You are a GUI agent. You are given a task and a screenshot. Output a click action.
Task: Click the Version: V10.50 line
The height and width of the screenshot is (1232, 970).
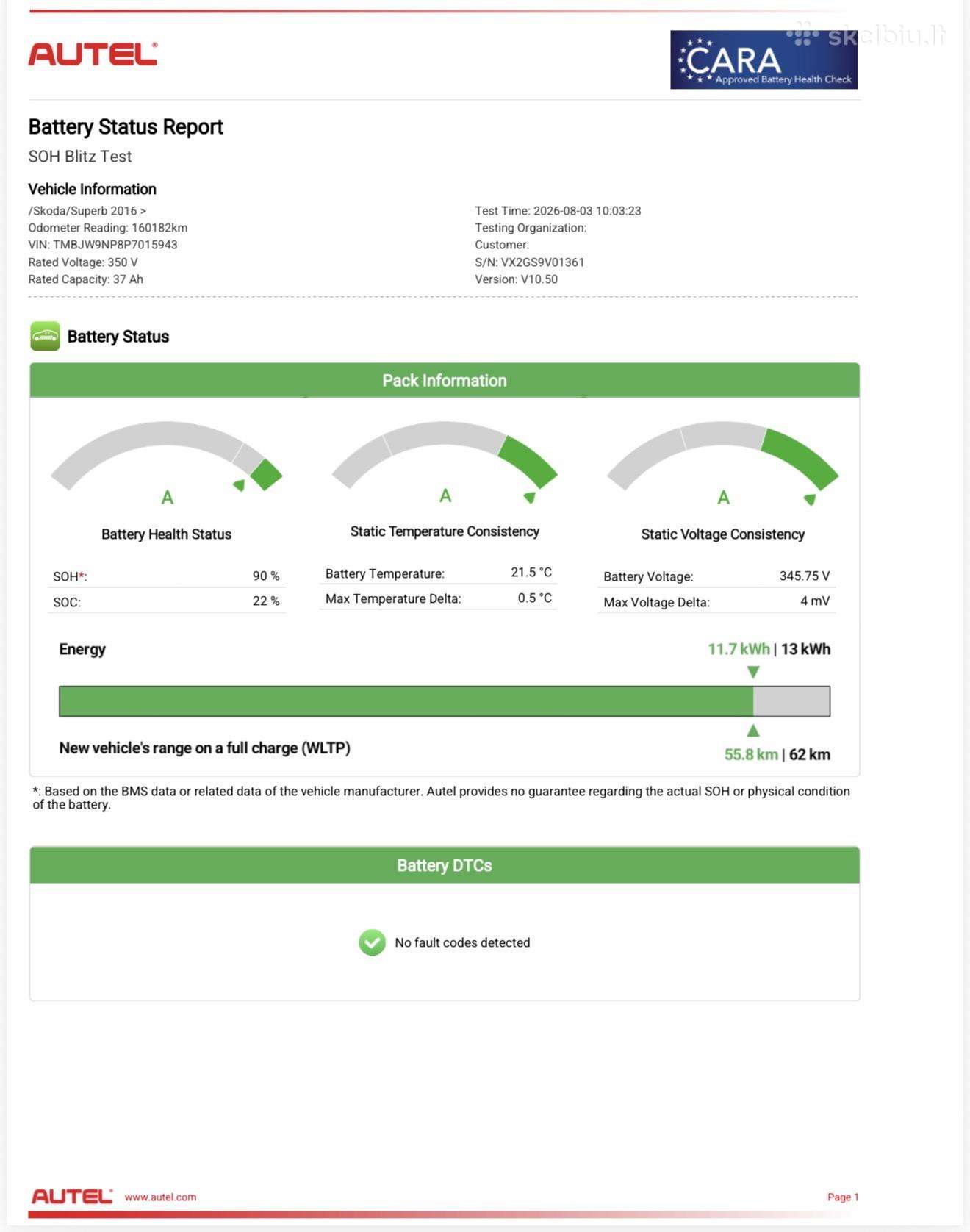[x=516, y=279]
